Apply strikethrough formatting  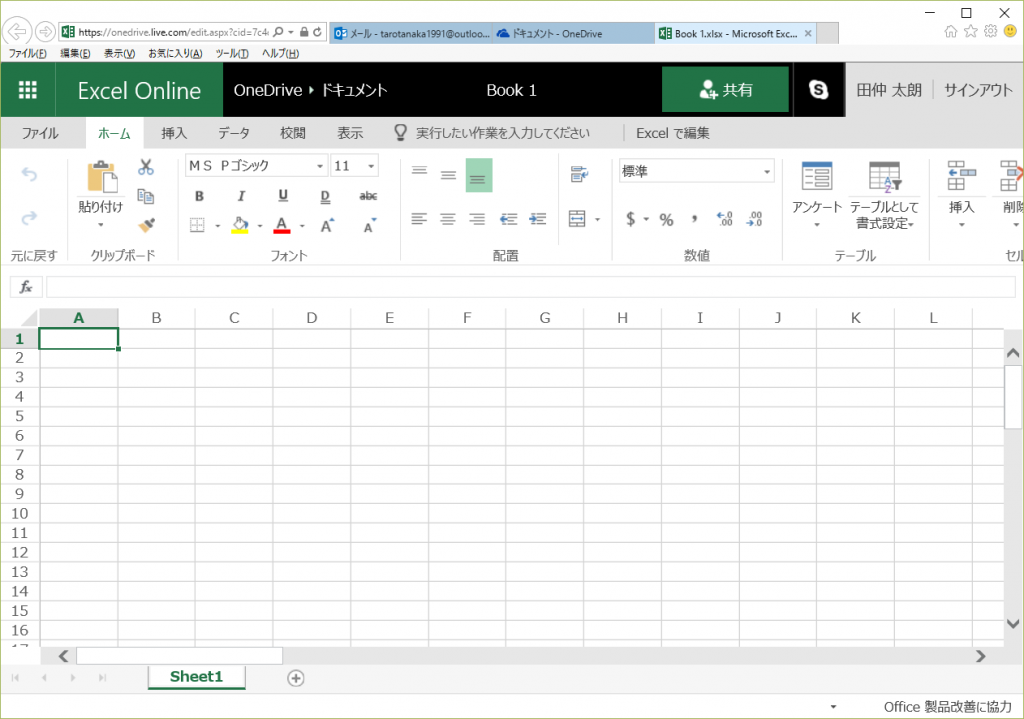(x=368, y=196)
